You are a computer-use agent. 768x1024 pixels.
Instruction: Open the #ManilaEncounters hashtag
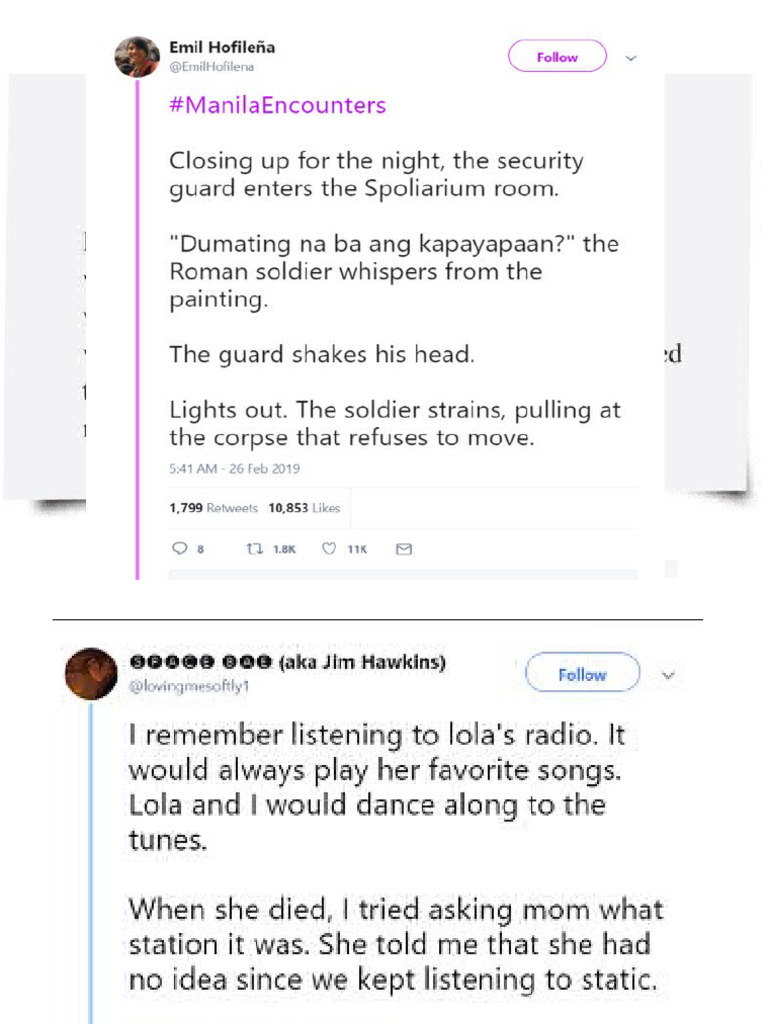click(277, 106)
